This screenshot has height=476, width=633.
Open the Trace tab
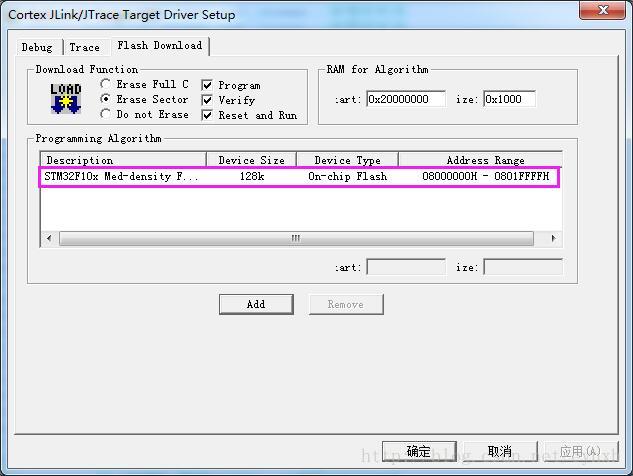pos(84,47)
